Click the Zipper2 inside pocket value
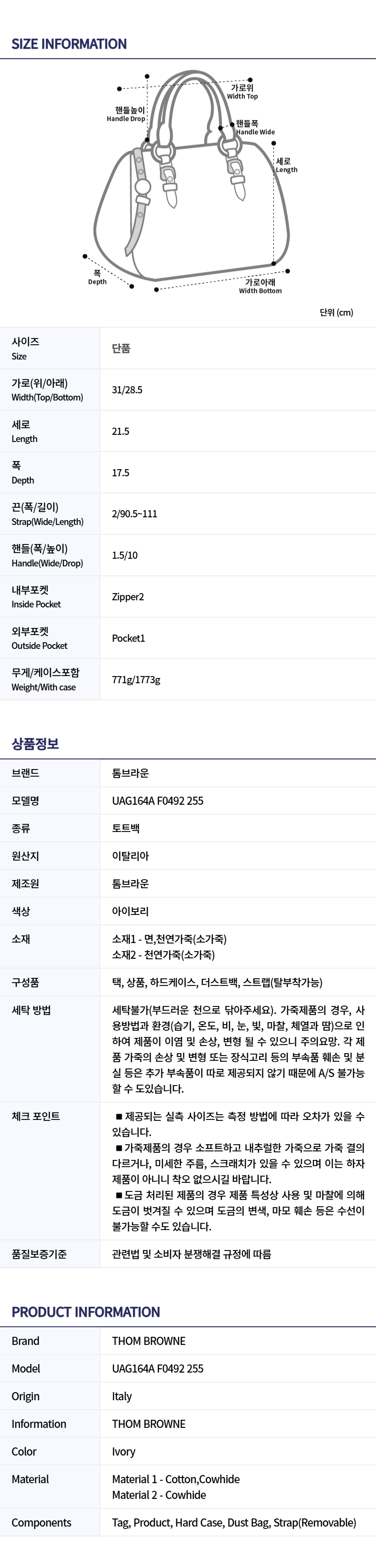Screen dimensions: 376x1568 (128, 596)
